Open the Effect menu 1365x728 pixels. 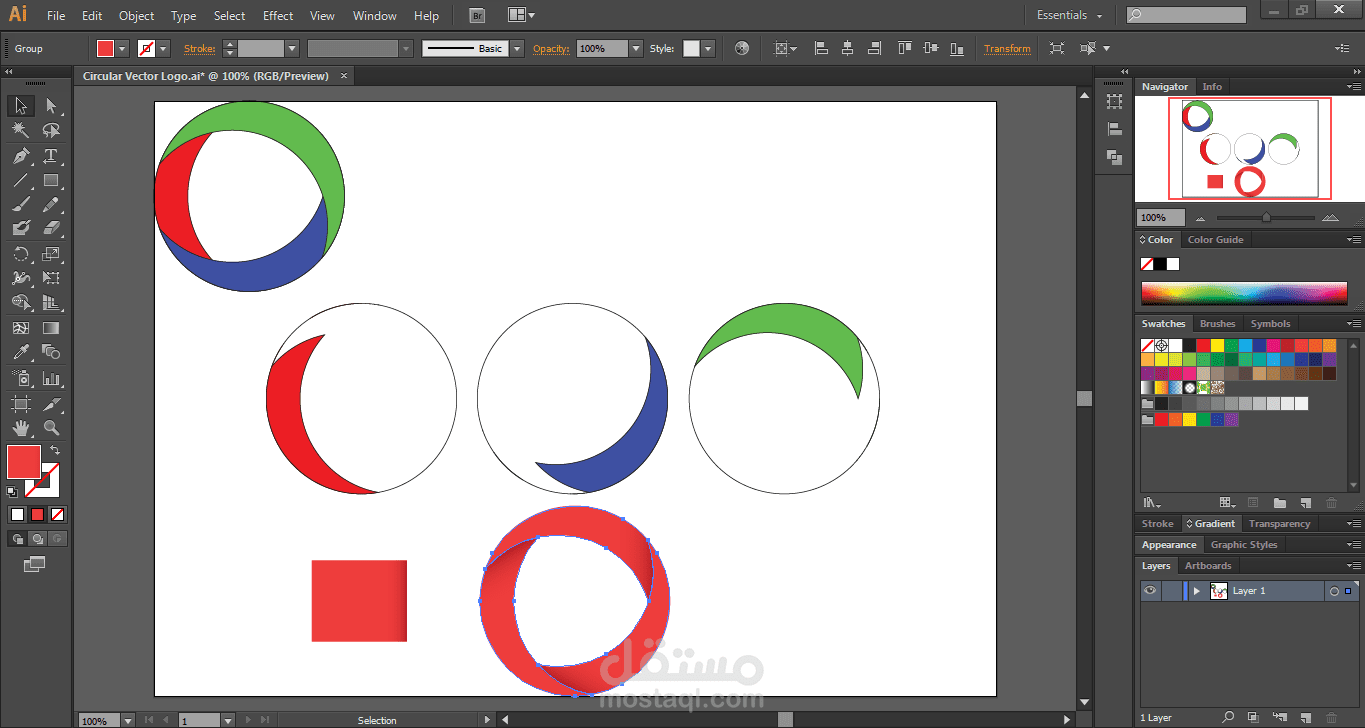pyautogui.click(x=278, y=16)
